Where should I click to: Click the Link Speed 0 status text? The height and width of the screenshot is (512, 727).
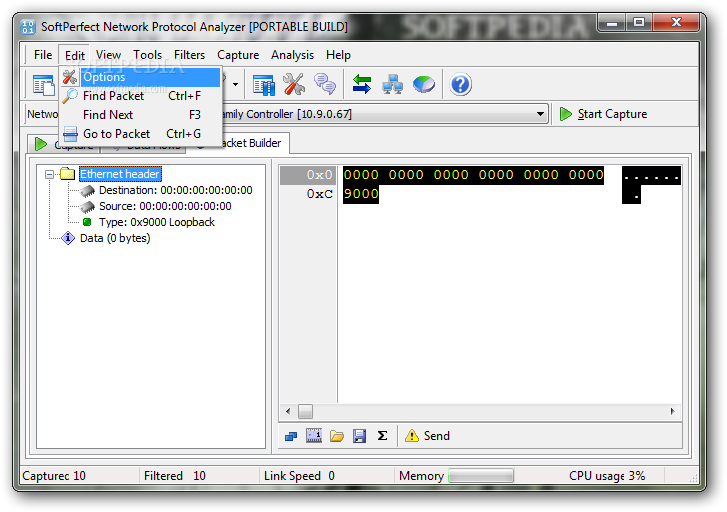299,476
